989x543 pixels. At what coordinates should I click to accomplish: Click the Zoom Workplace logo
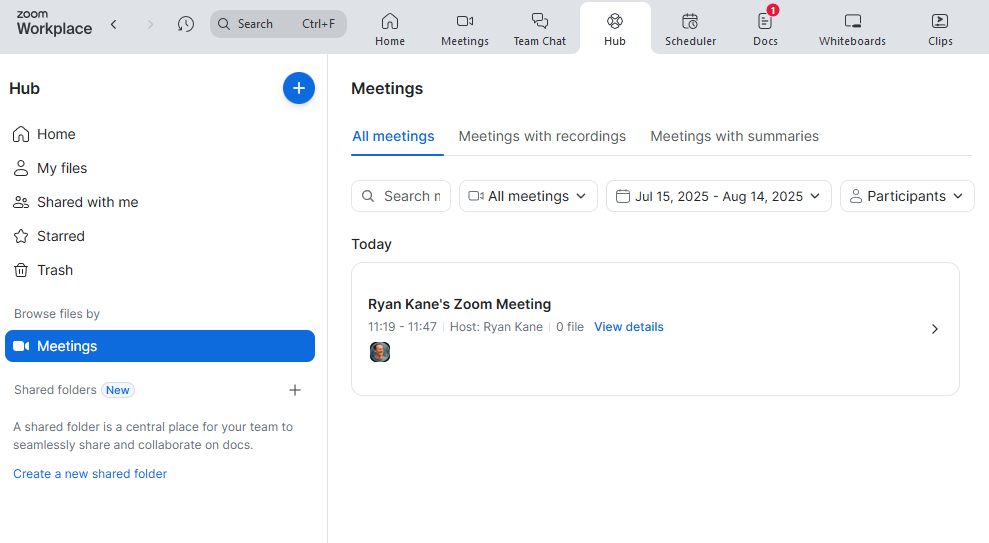pyautogui.click(x=54, y=23)
